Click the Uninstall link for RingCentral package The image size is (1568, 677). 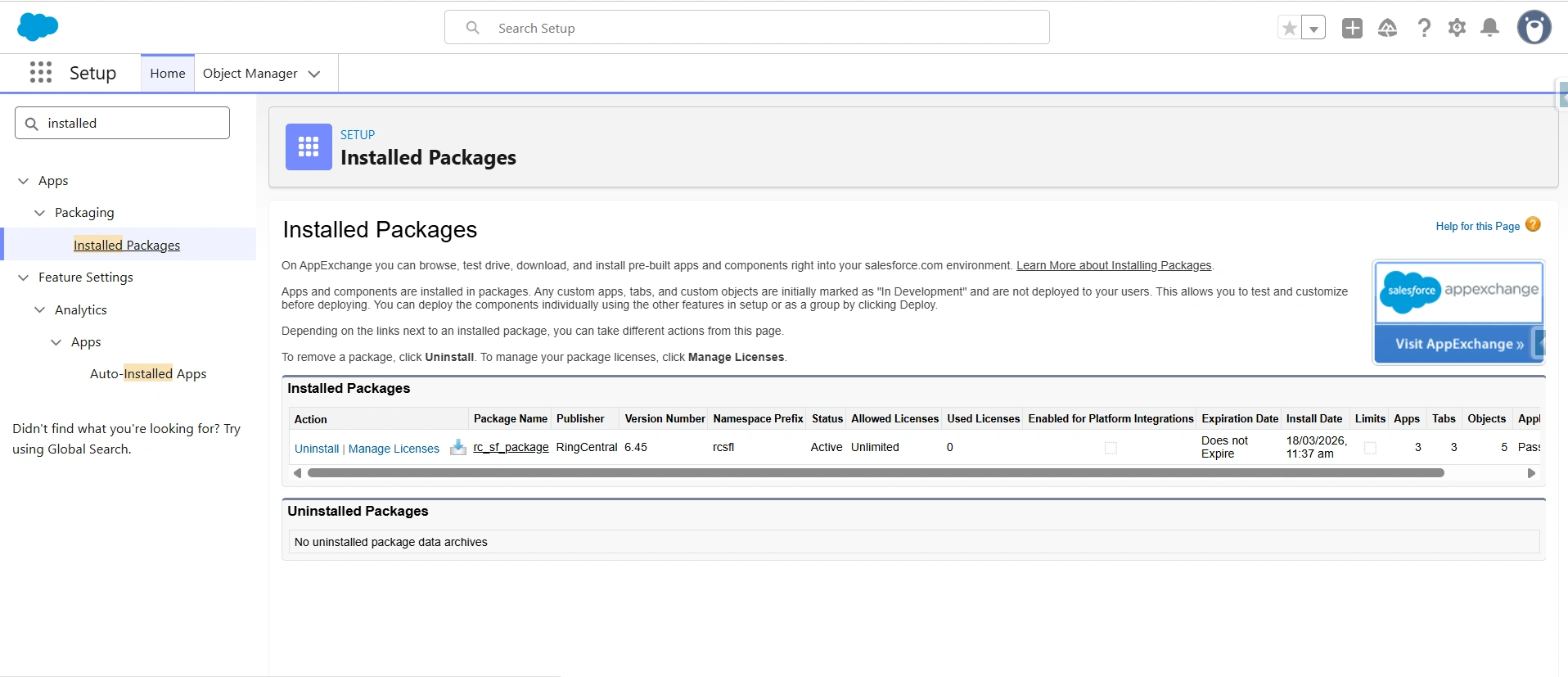click(x=317, y=449)
